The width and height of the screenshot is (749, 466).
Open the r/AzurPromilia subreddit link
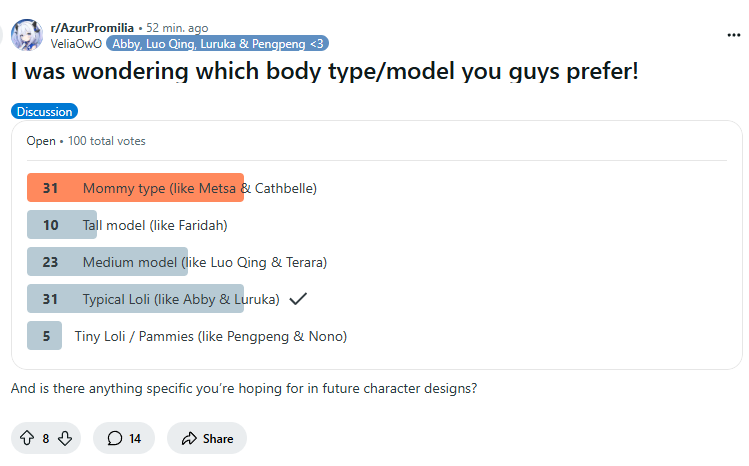click(92, 28)
